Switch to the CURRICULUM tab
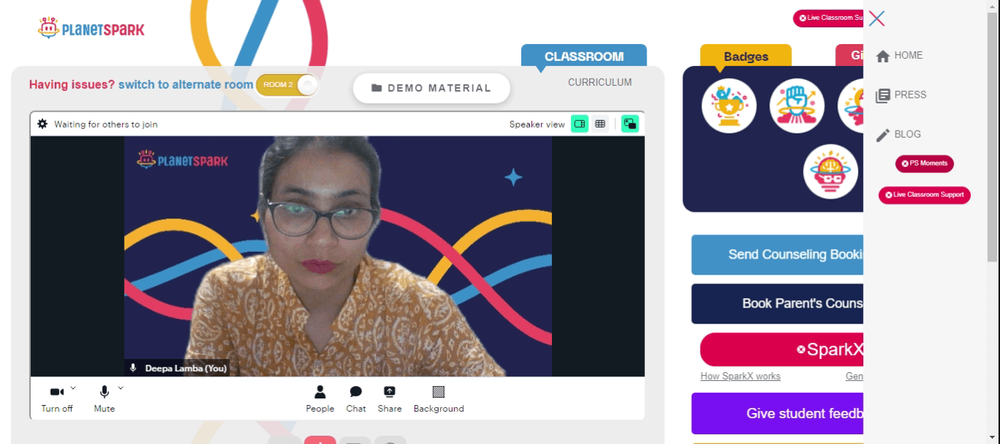 pyautogui.click(x=600, y=82)
